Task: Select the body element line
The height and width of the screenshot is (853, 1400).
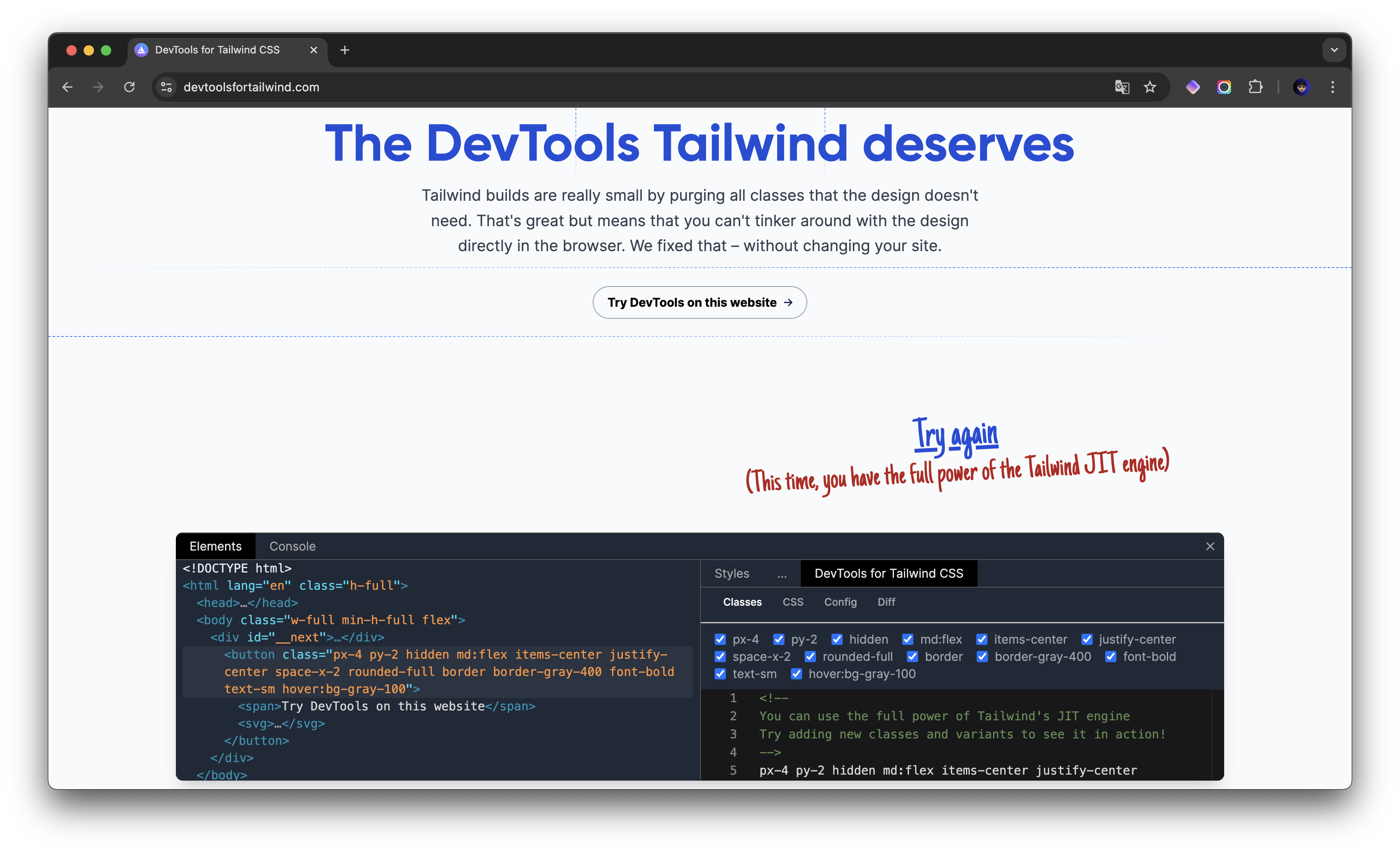Action: (x=331, y=620)
